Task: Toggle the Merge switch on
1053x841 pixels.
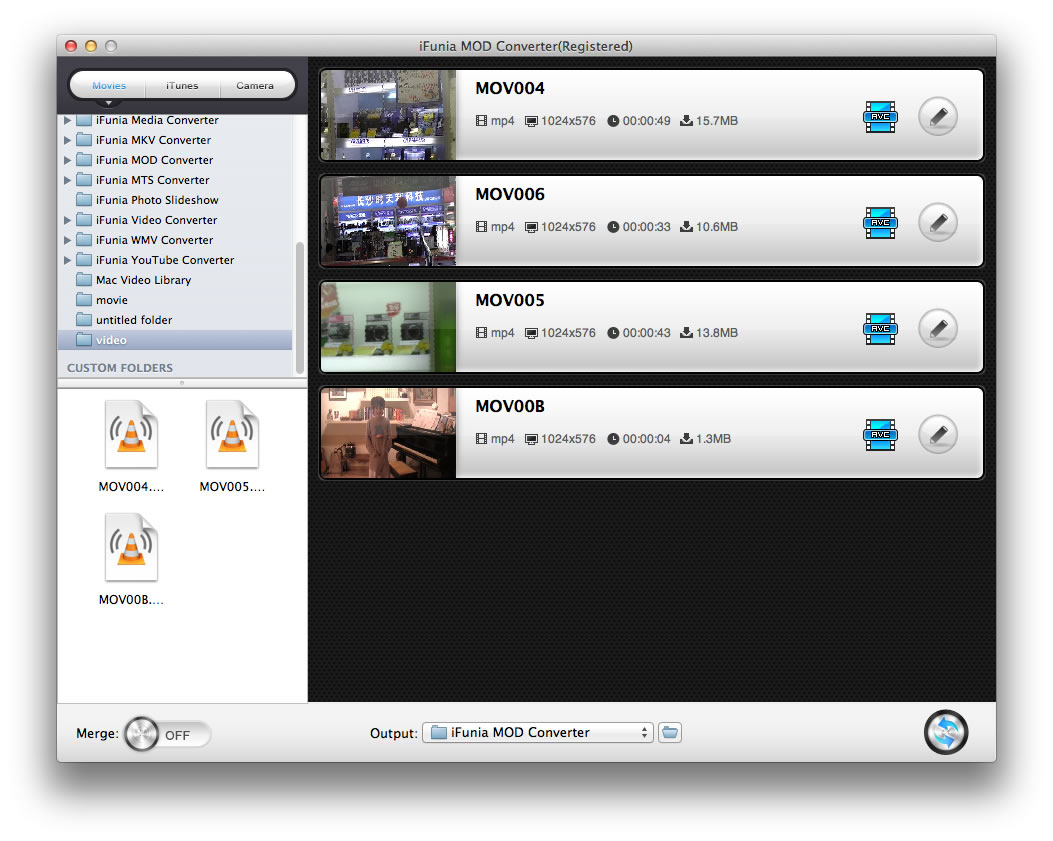Action: point(167,734)
